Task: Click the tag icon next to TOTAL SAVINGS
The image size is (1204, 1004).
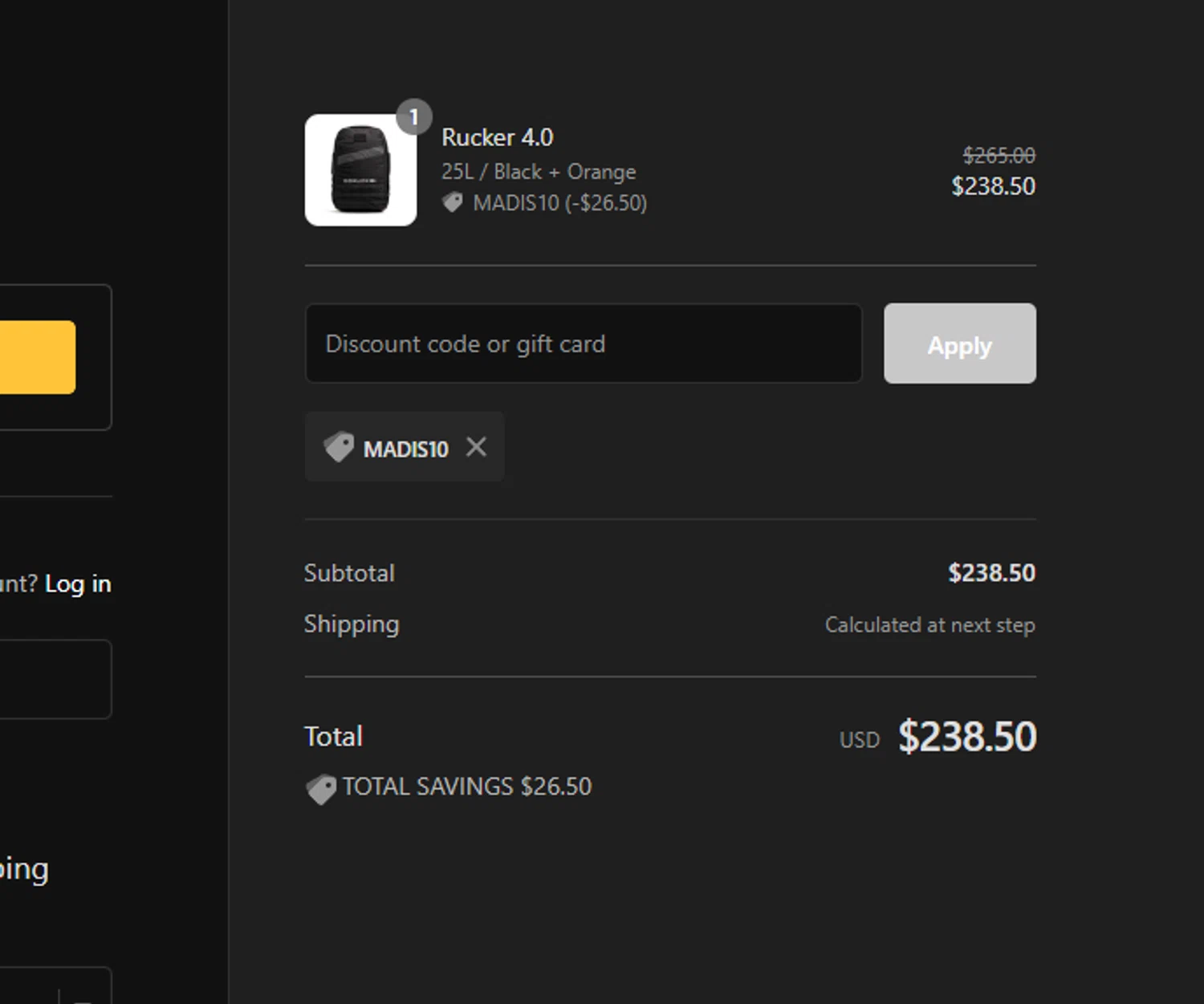Action: pyautogui.click(x=321, y=788)
